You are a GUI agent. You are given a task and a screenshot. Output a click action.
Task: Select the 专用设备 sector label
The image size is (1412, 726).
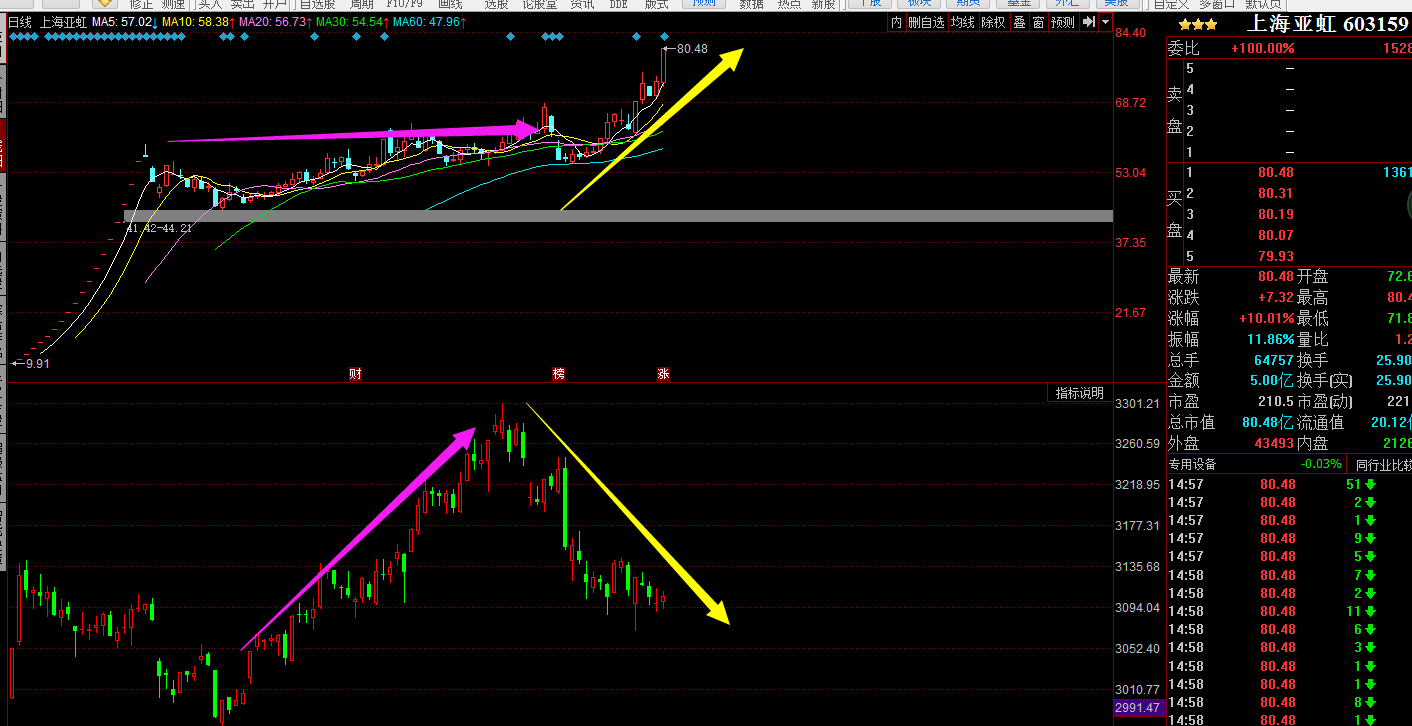(x=1192, y=465)
